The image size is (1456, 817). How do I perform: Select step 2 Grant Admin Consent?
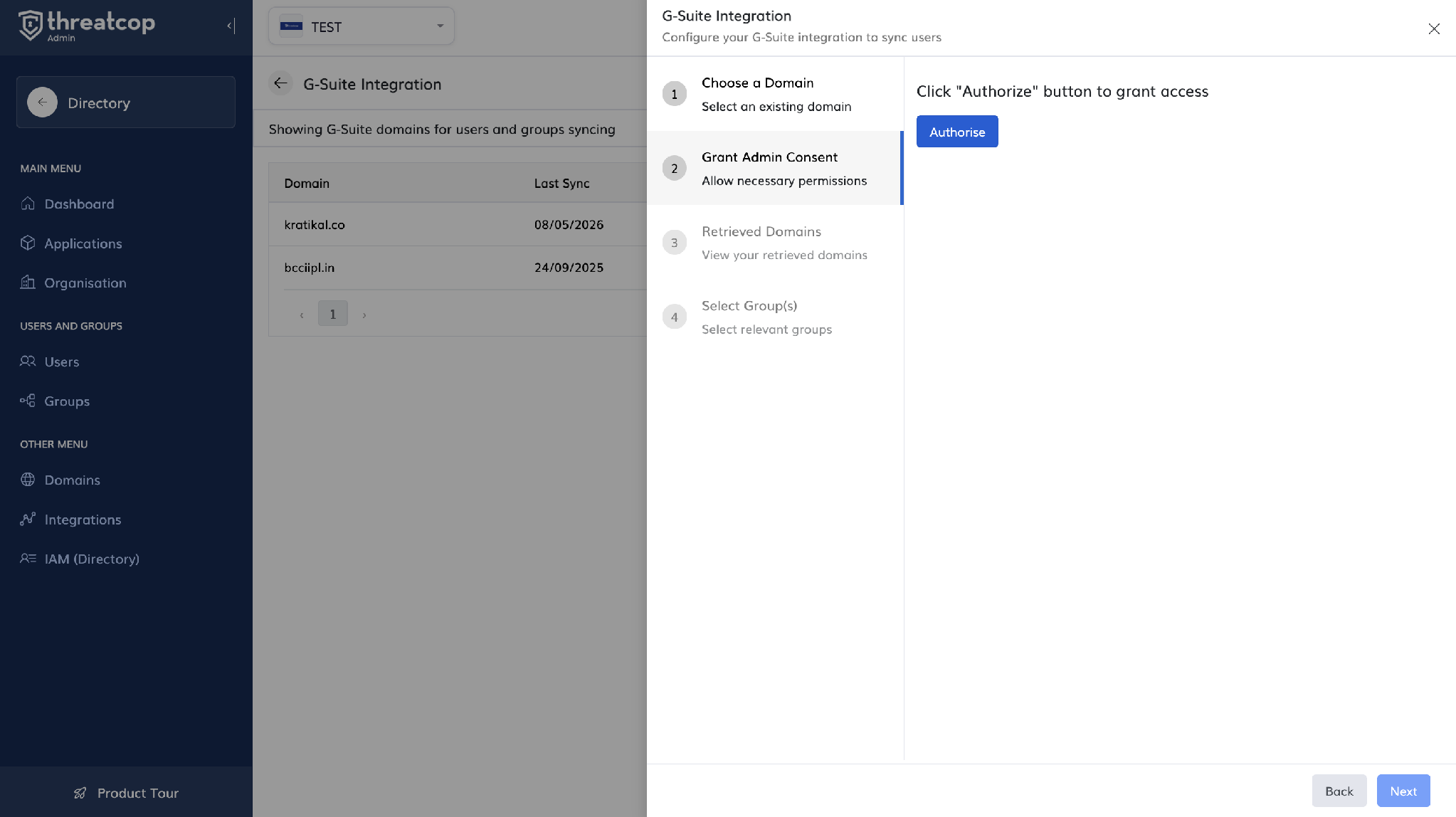tap(775, 168)
